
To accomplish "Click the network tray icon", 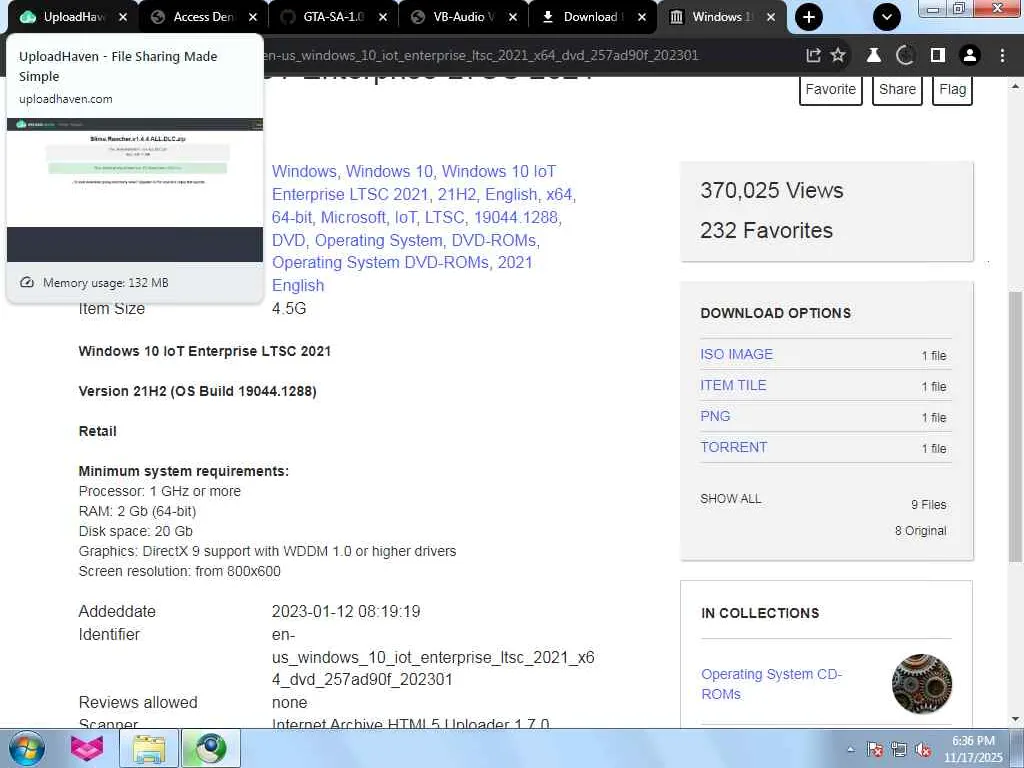I will (899, 749).
